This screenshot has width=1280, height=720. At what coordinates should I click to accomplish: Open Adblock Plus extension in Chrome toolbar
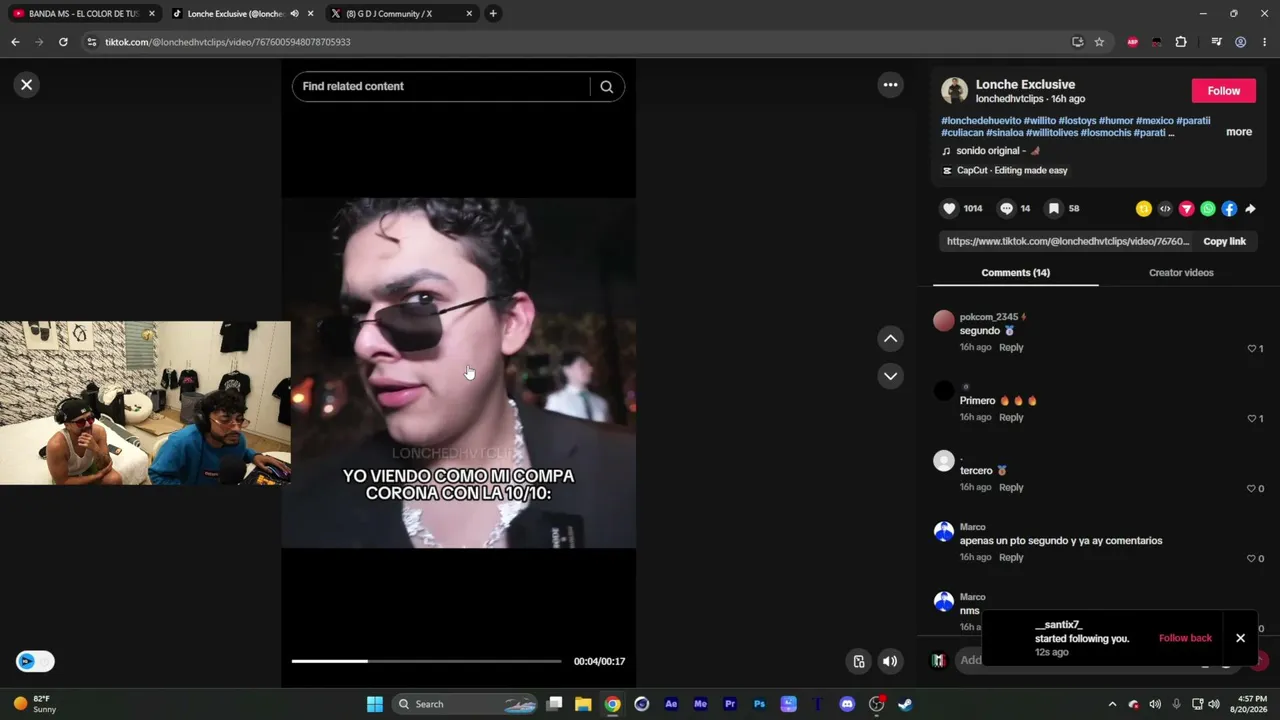click(x=1132, y=42)
